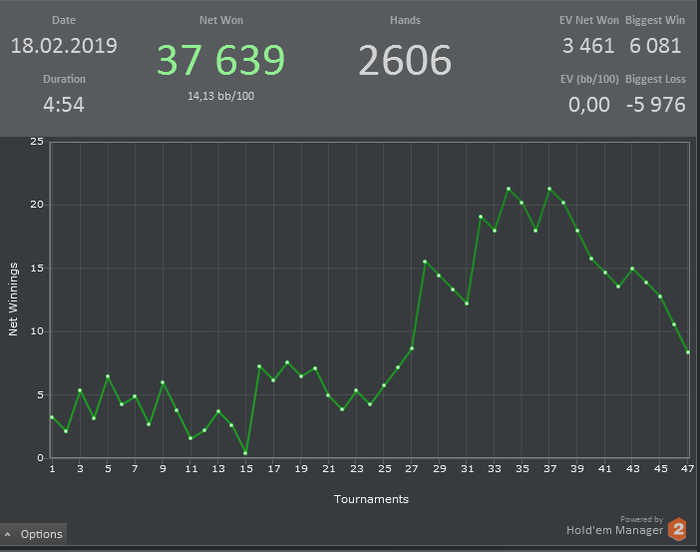Click the 14,13 bb/100 rate text
Viewport: 700px width, 552px height.
[x=221, y=96]
